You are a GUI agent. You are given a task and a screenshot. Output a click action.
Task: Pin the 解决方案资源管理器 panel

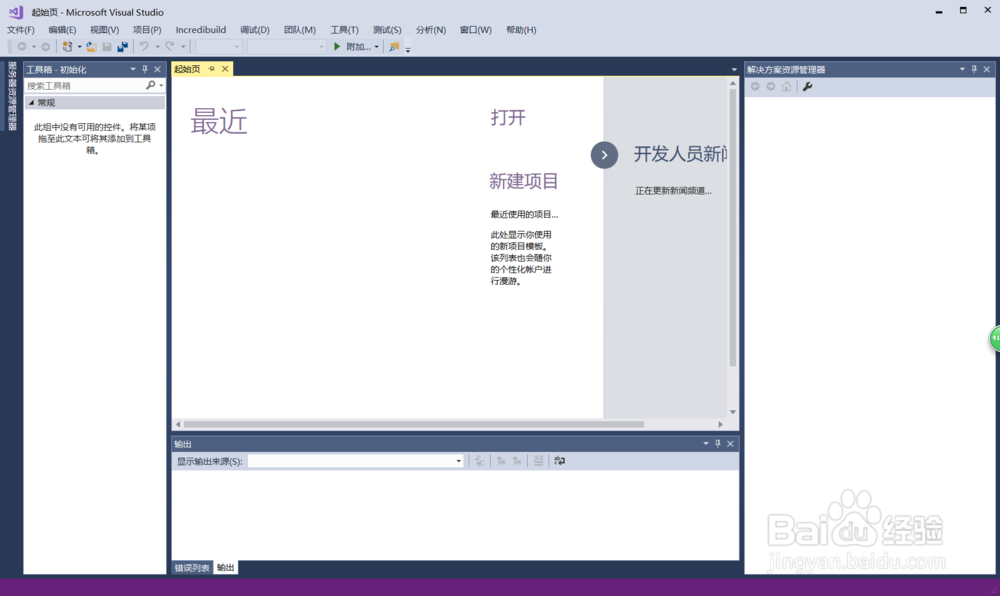pos(974,69)
